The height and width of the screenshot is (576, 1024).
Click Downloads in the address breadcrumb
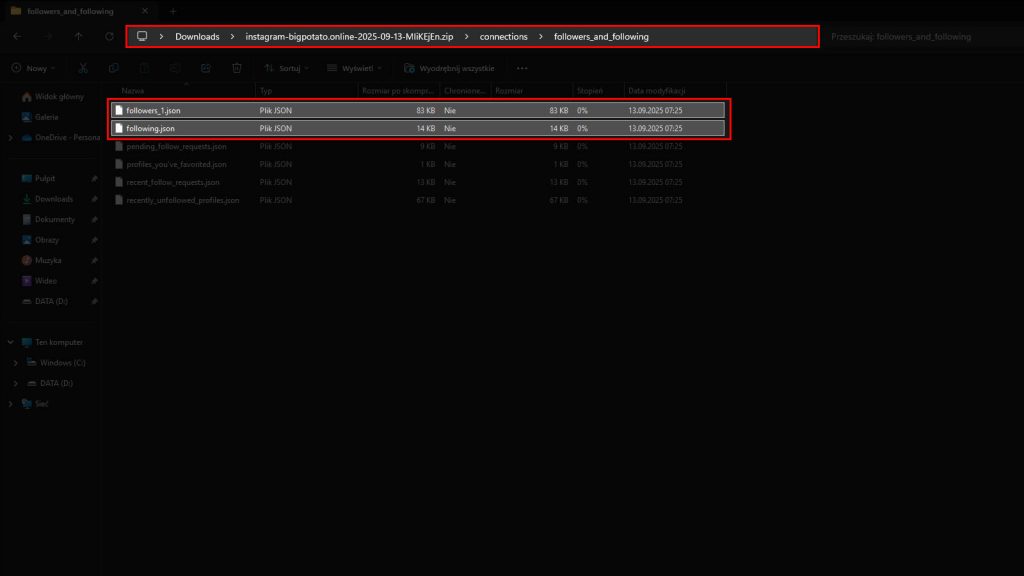pyautogui.click(x=197, y=37)
